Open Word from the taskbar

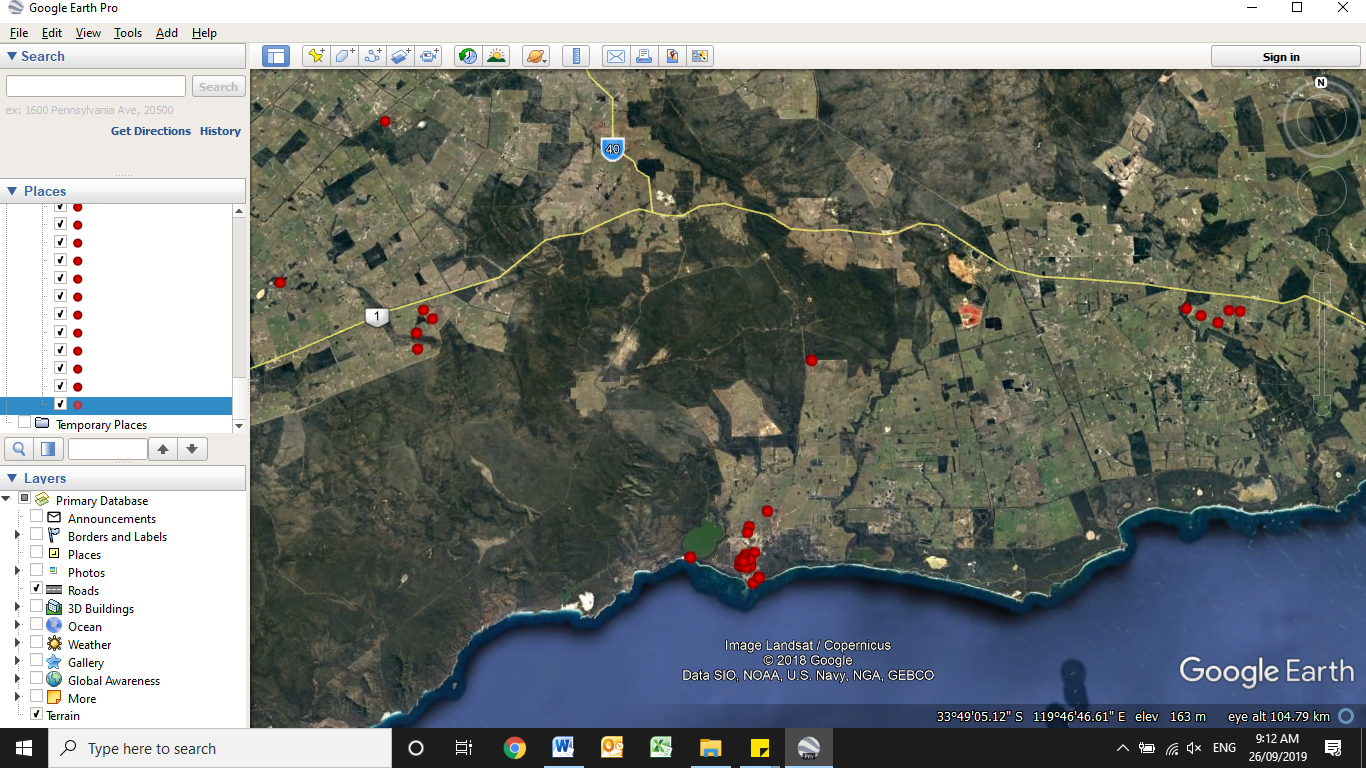point(563,748)
